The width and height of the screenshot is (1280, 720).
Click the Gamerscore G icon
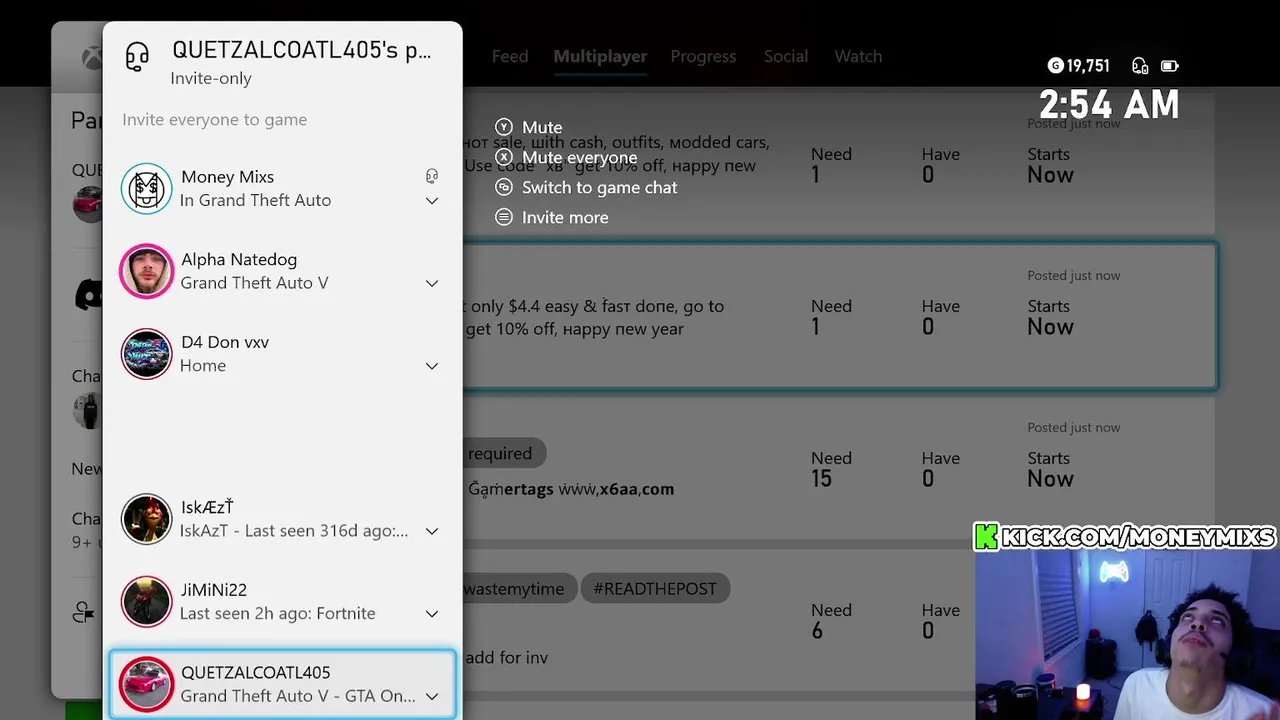tap(1055, 66)
